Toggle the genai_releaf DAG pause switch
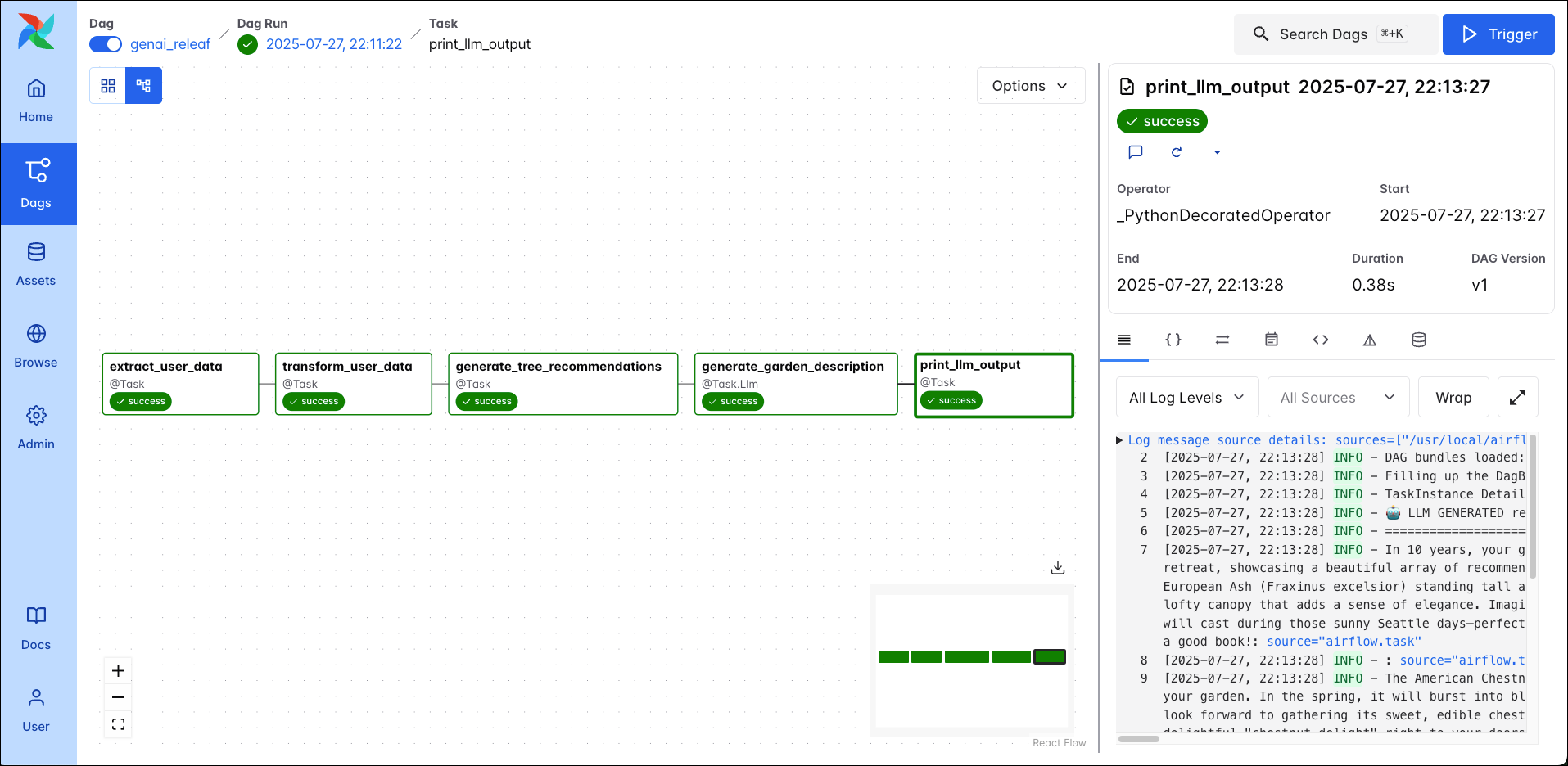Image resolution: width=1568 pixels, height=766 pixels. click(105, 44)
